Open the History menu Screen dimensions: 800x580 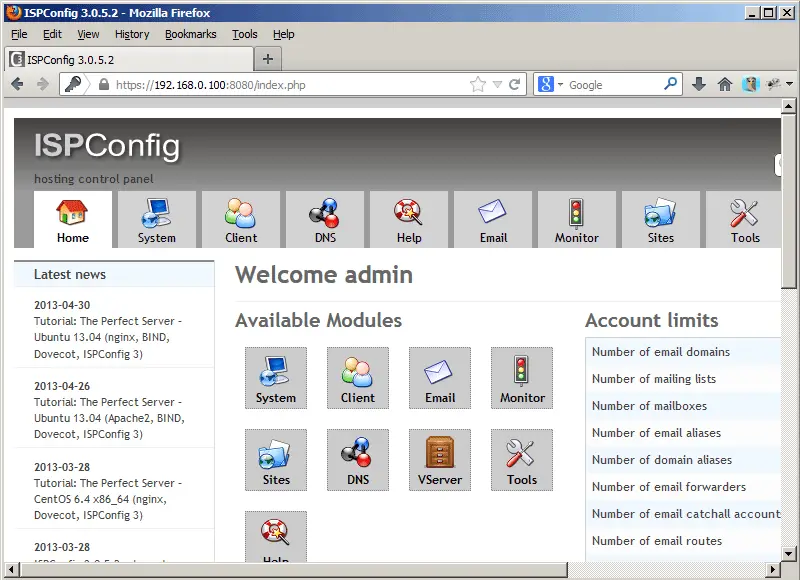132,34
